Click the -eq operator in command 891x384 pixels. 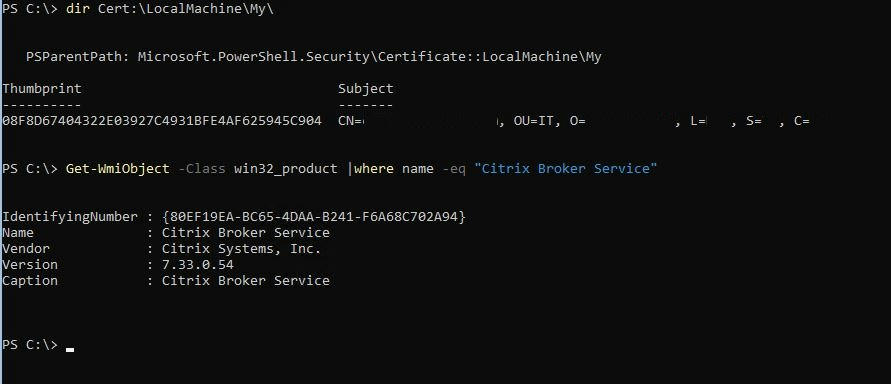click(x=453, y=169)
